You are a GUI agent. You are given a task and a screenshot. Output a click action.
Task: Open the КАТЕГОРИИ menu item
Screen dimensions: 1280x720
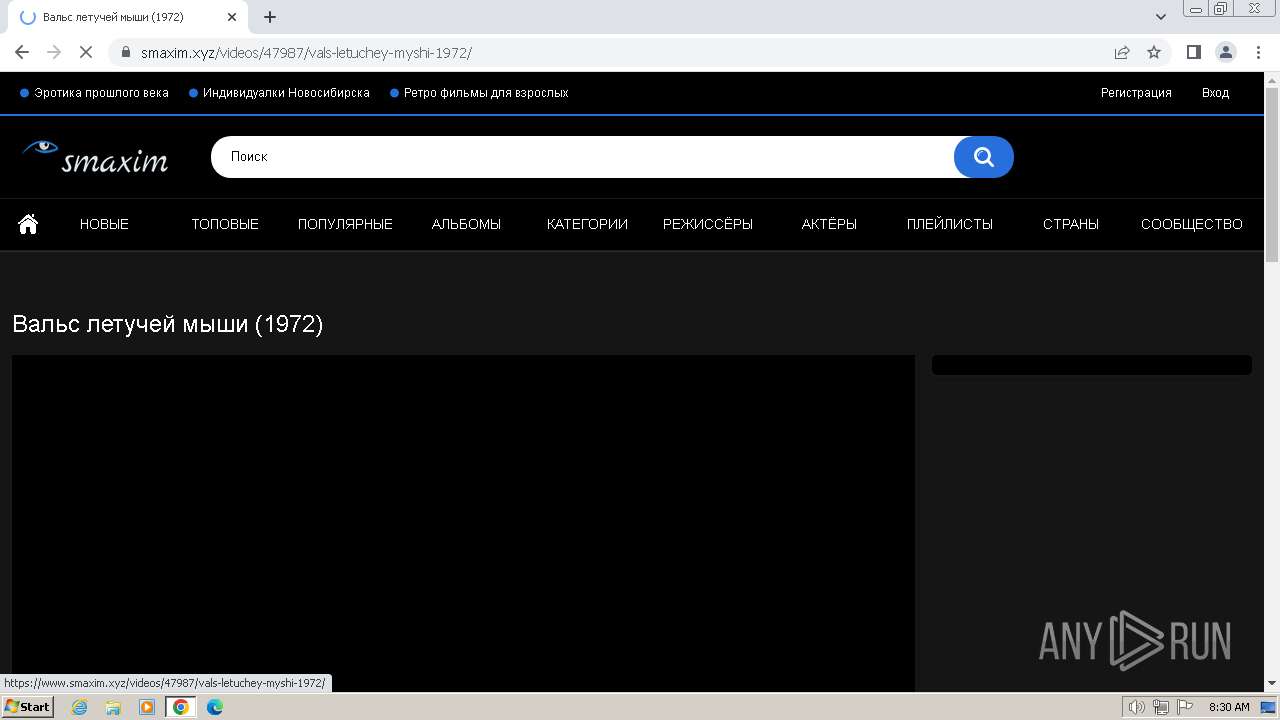[x=587, y=224]
